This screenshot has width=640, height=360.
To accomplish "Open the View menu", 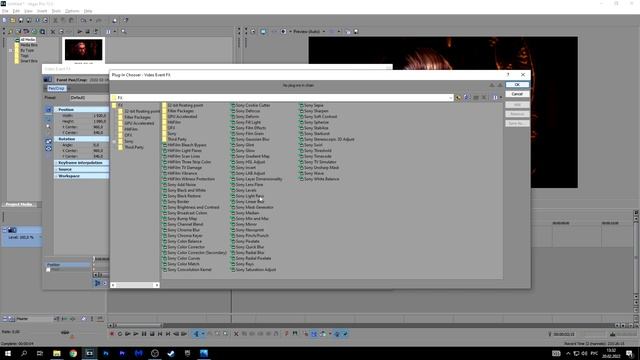I will click(28, 11).
